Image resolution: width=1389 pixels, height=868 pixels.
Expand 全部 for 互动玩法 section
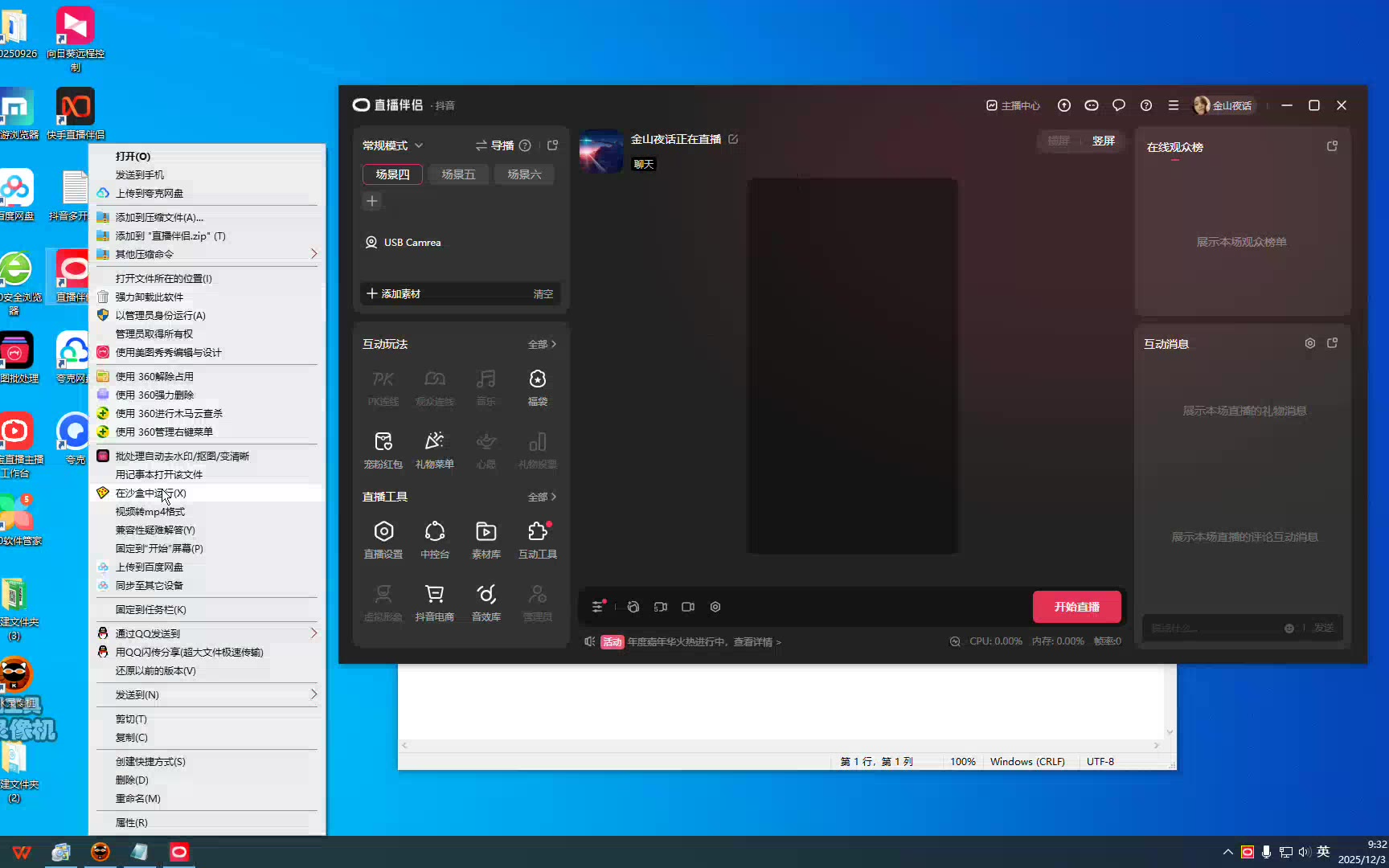point(542,344)
